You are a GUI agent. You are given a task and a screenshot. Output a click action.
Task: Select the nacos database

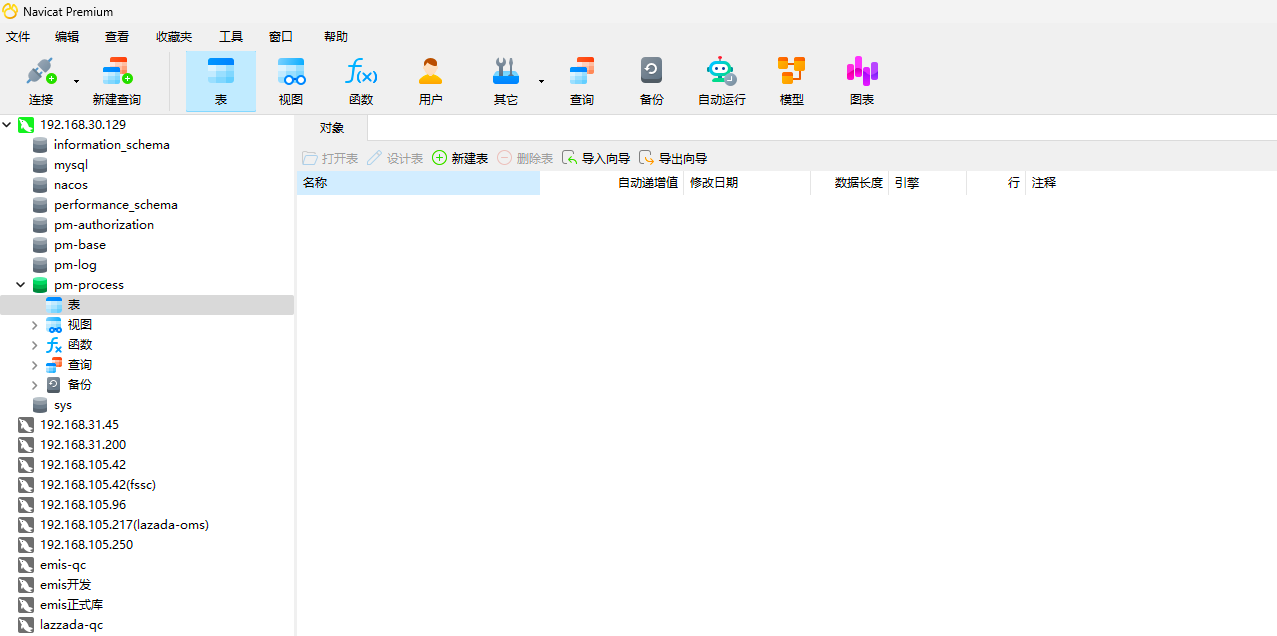[x=71, y=185]
